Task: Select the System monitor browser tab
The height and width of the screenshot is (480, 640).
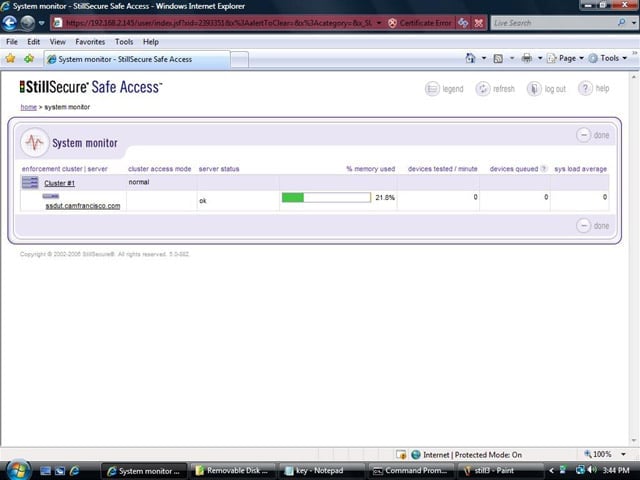Action: pyautogui.click(x=137, y=59)
